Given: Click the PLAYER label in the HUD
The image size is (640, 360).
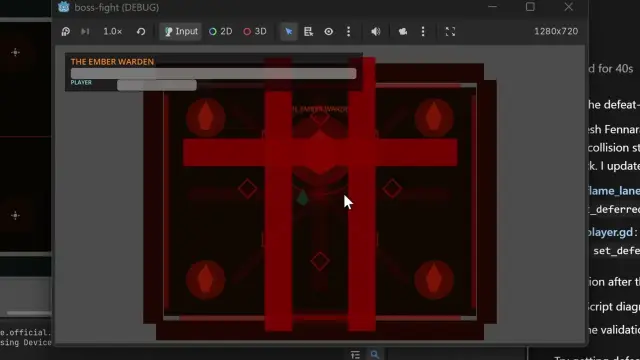Looking at the screenshot, I should pyautogui.click(x=81, y=82).
